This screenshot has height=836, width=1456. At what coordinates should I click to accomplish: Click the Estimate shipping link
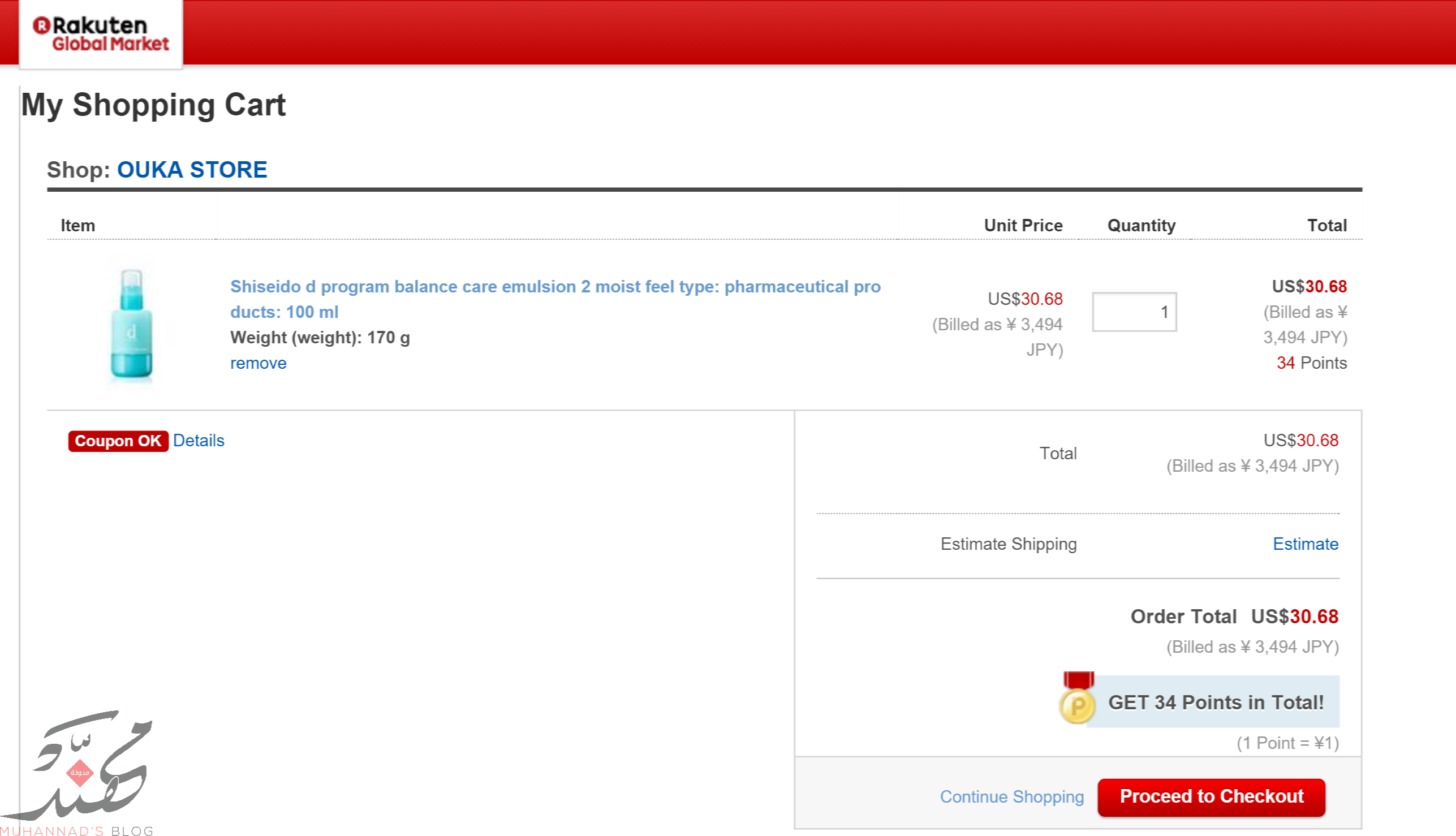[1305, 543]
